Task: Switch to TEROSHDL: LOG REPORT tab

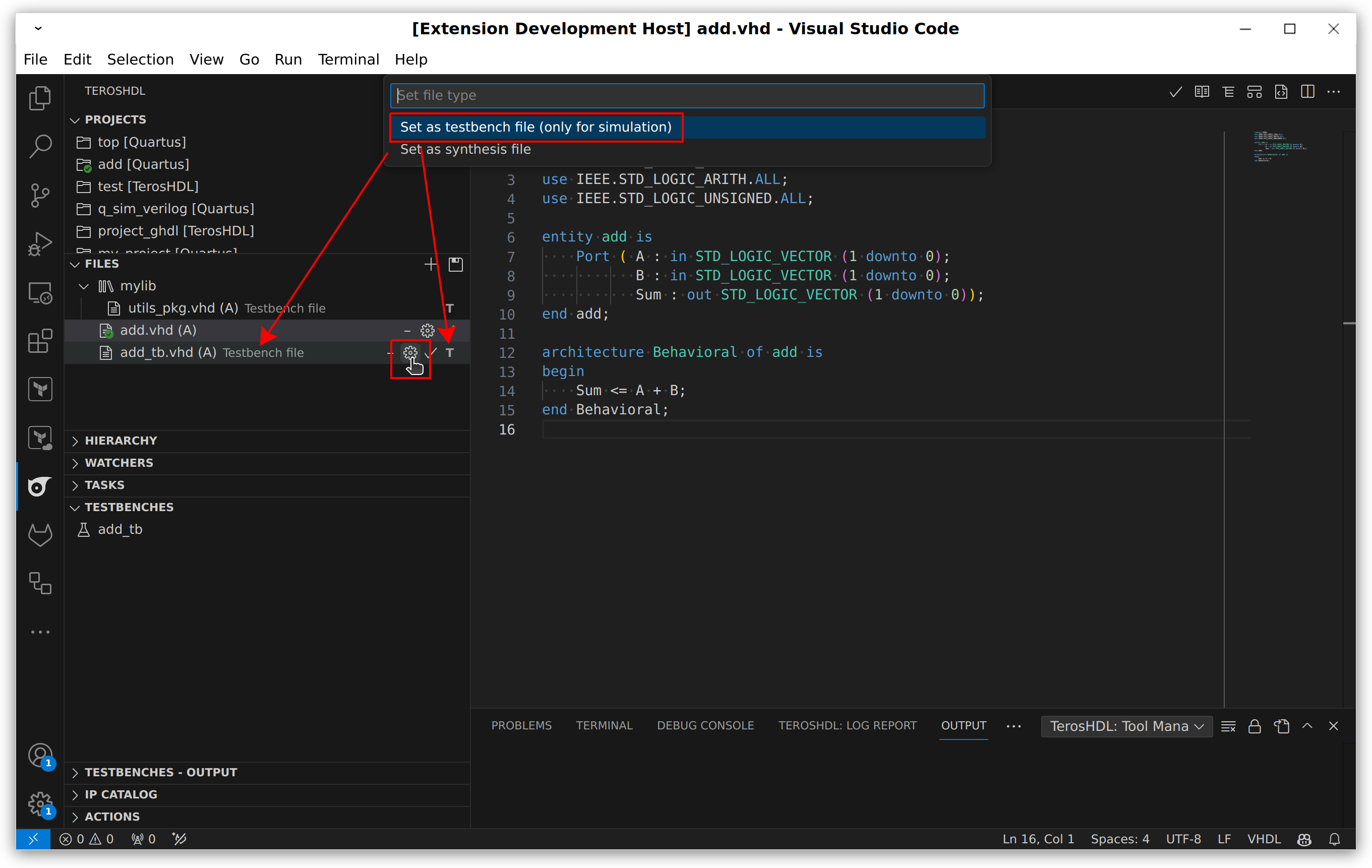Action: [x=847, y=725]
